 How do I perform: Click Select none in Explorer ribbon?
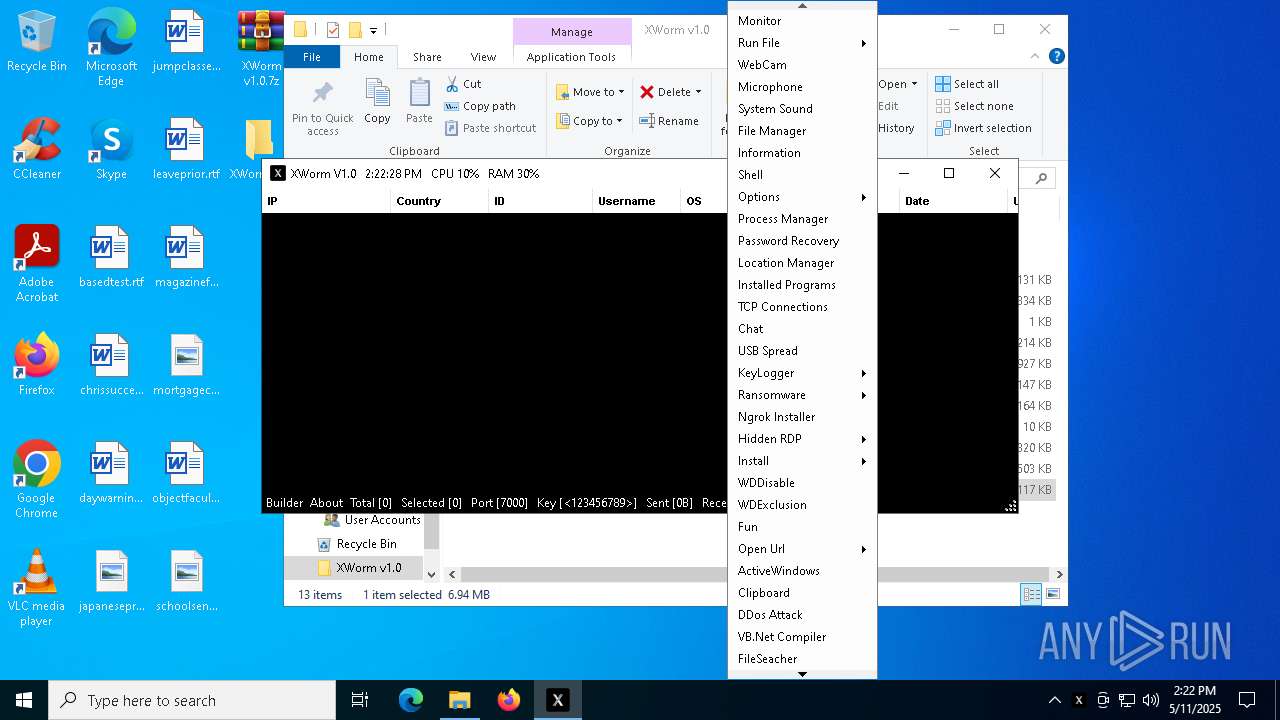point(974,106)
